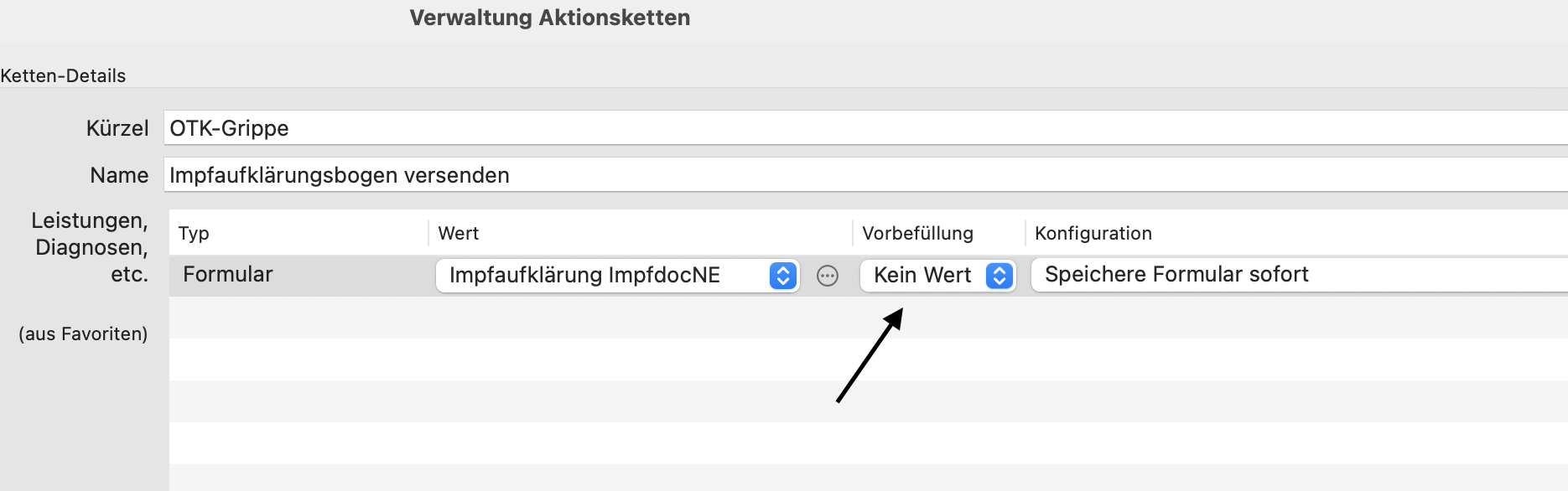This screenshot has width=1568, height=491.
Task: Click blue arrows of Impfaufklärung ImpfdocNE selector
Action: 782,276
